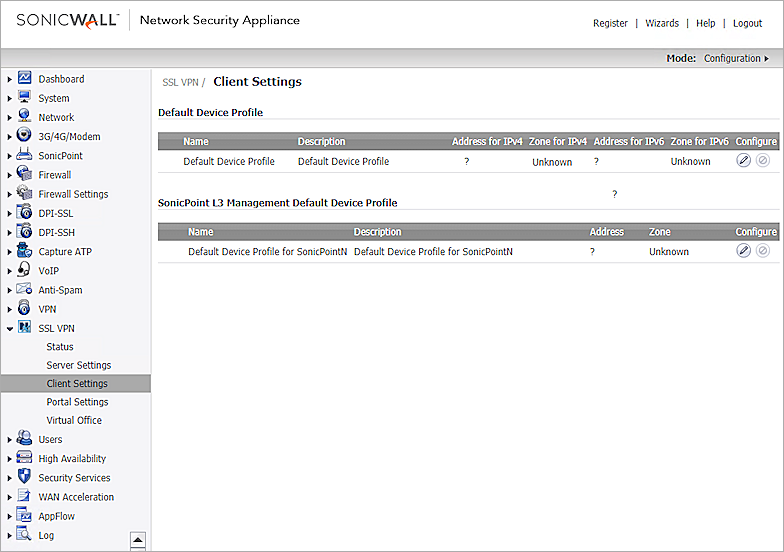The height and width of the screenshot is (552, 784).
Task: Click the Anti-Spam envelope icon
Action: point(25,290)
